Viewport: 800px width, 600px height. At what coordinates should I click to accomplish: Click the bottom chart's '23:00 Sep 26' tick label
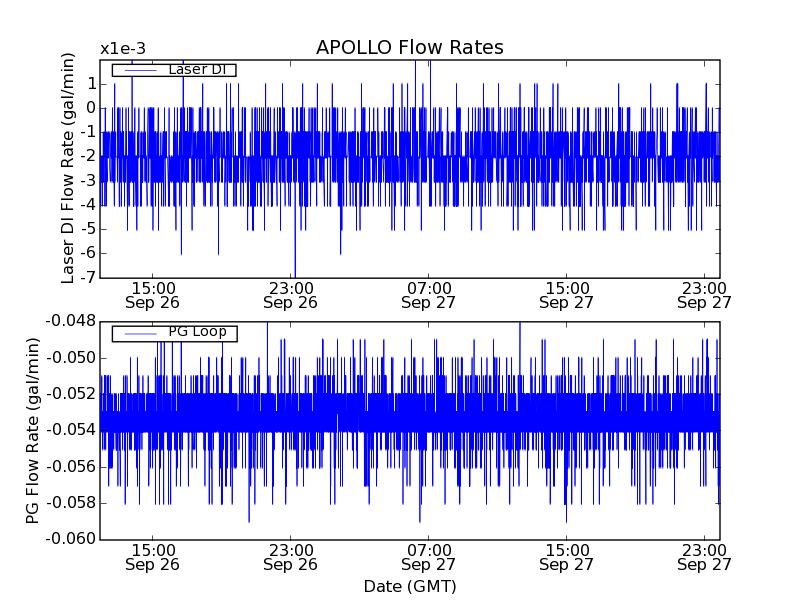[x=290, y=558]
